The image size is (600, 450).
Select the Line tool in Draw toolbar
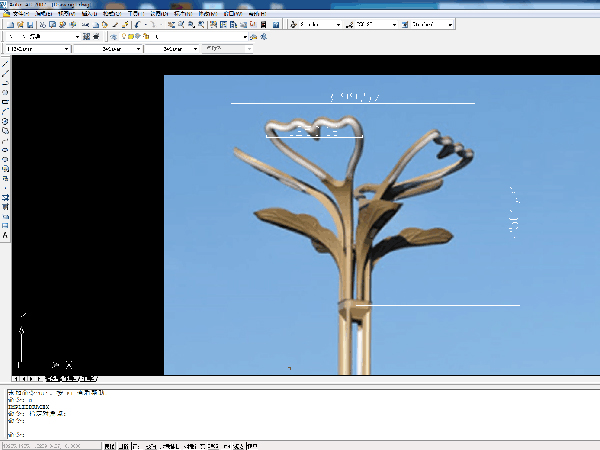point(5,65)
